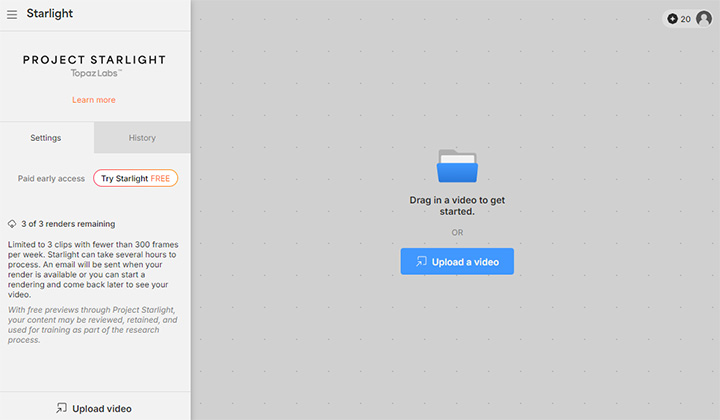Image resolution: width=720 pixels, height=420 pixels.
Task: Click the italic free previews disclaimer
Action: pos(92,325)
